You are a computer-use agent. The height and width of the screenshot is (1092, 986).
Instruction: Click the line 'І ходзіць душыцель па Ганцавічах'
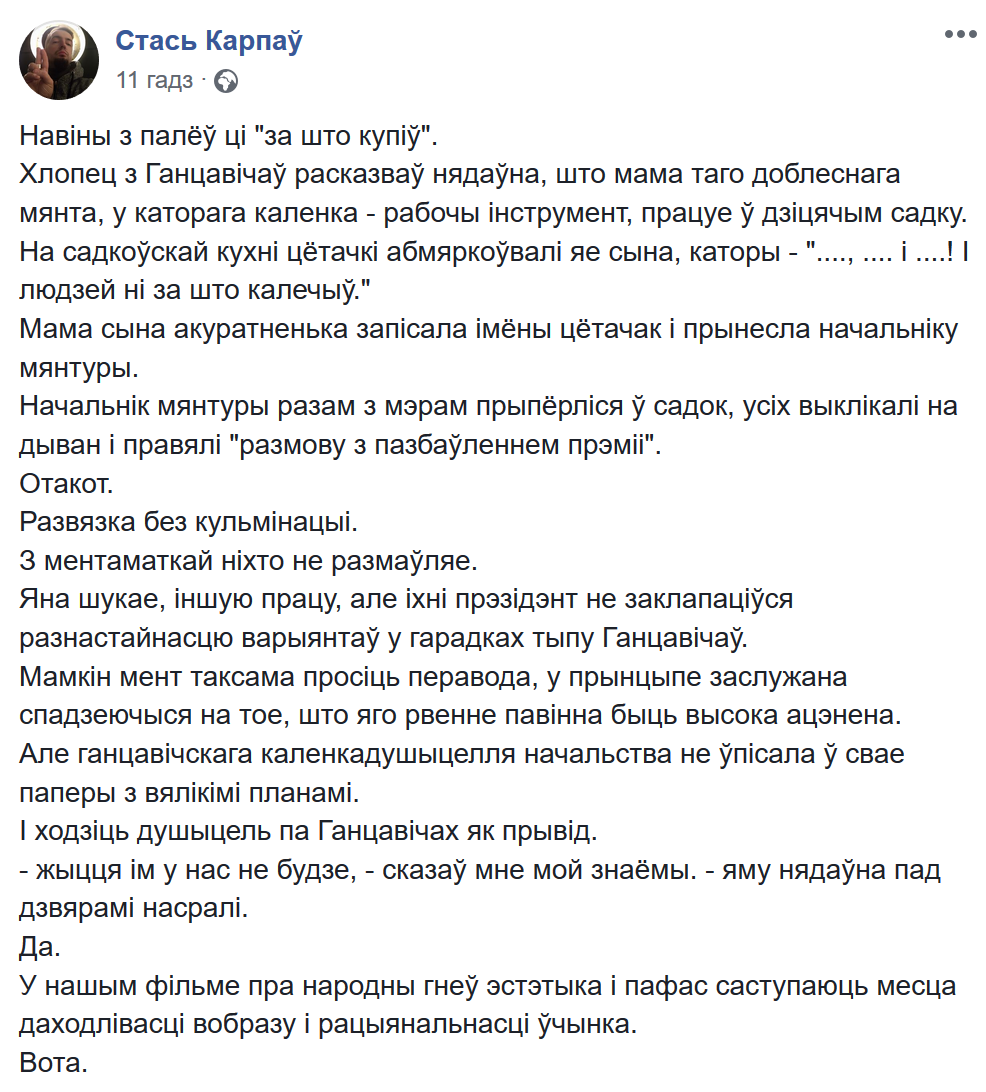pyautogui.click(x=308, y=832)
